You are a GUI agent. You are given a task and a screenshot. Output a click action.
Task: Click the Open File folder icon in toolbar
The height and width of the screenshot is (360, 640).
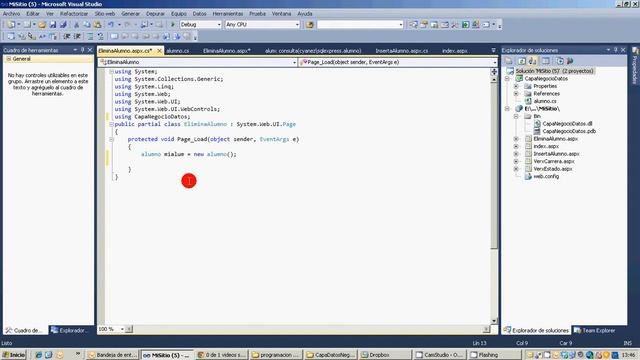[x=42, y=24]
